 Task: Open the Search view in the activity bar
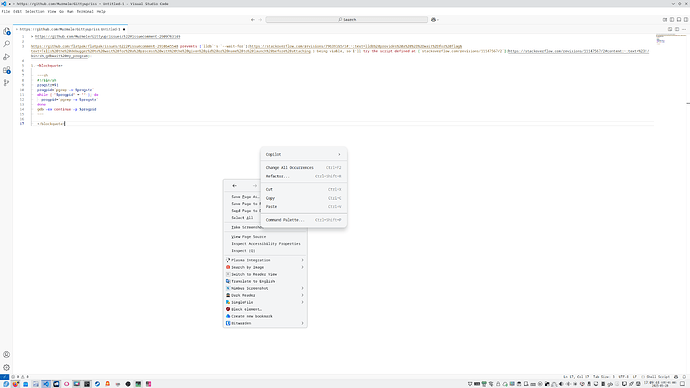(x=7, y=44)
